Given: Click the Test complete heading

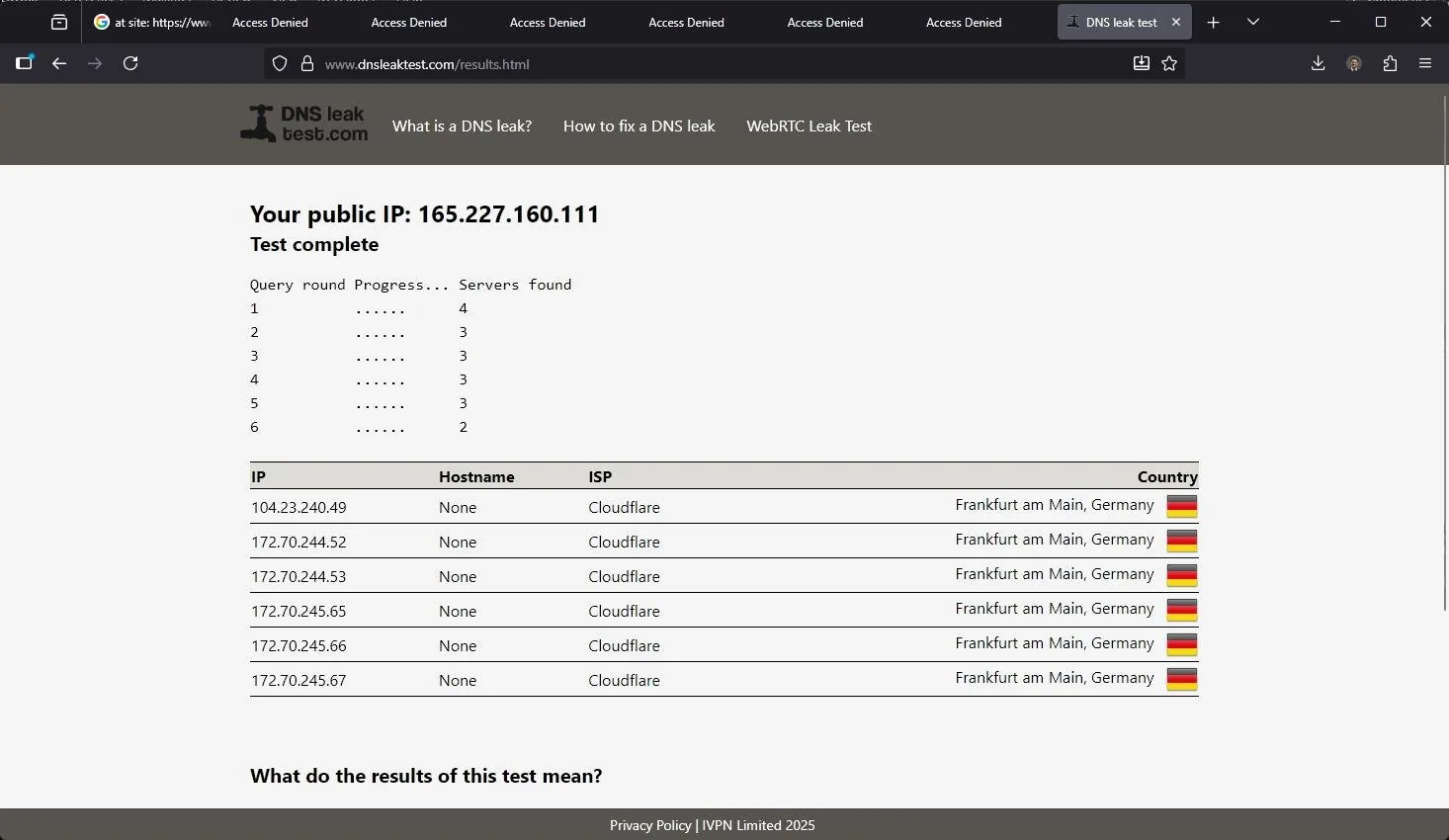Looking at the screenshot, I should point(314,244).
